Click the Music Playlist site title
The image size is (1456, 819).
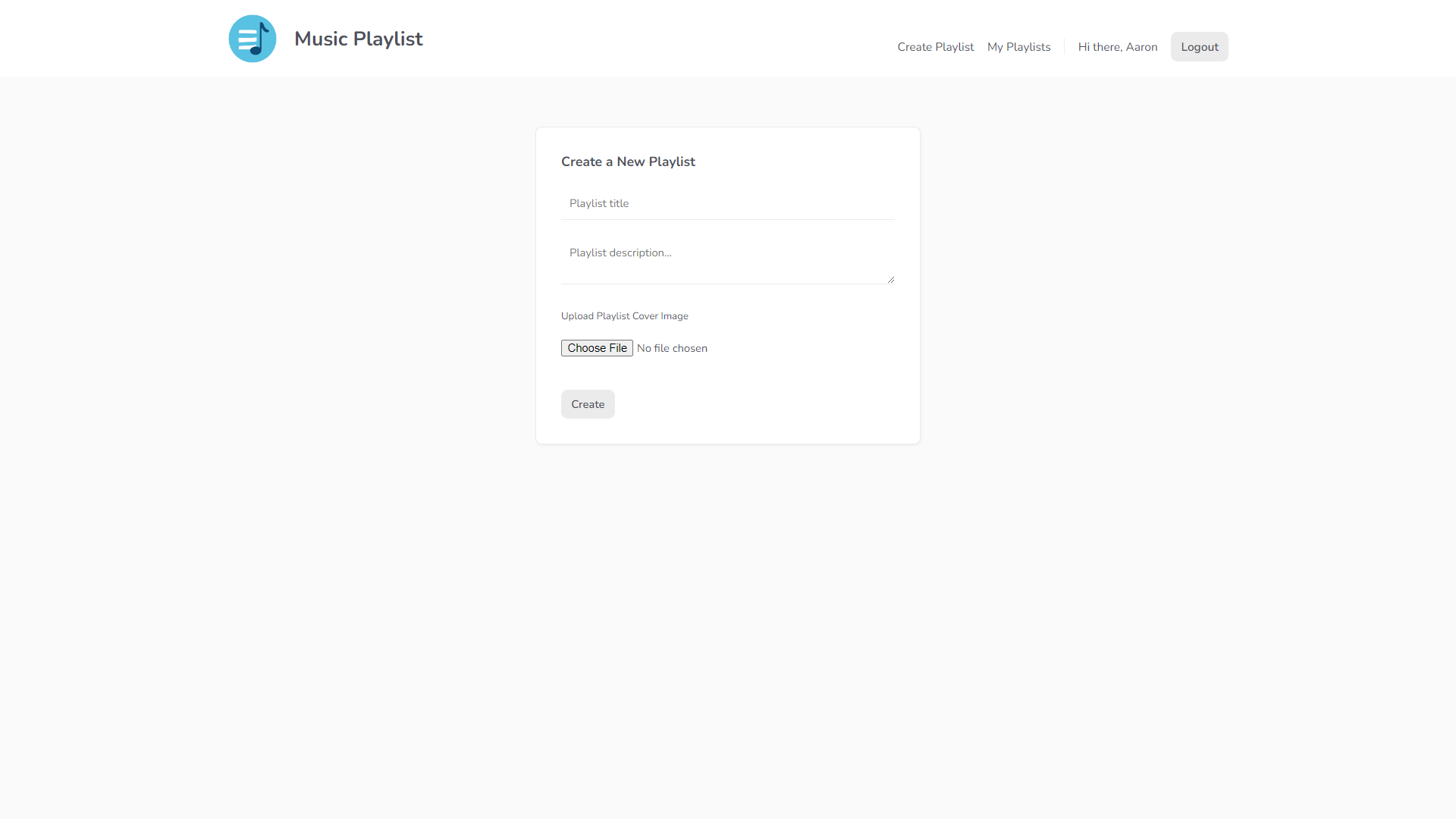pyautogui.click(x=358, y=39)
